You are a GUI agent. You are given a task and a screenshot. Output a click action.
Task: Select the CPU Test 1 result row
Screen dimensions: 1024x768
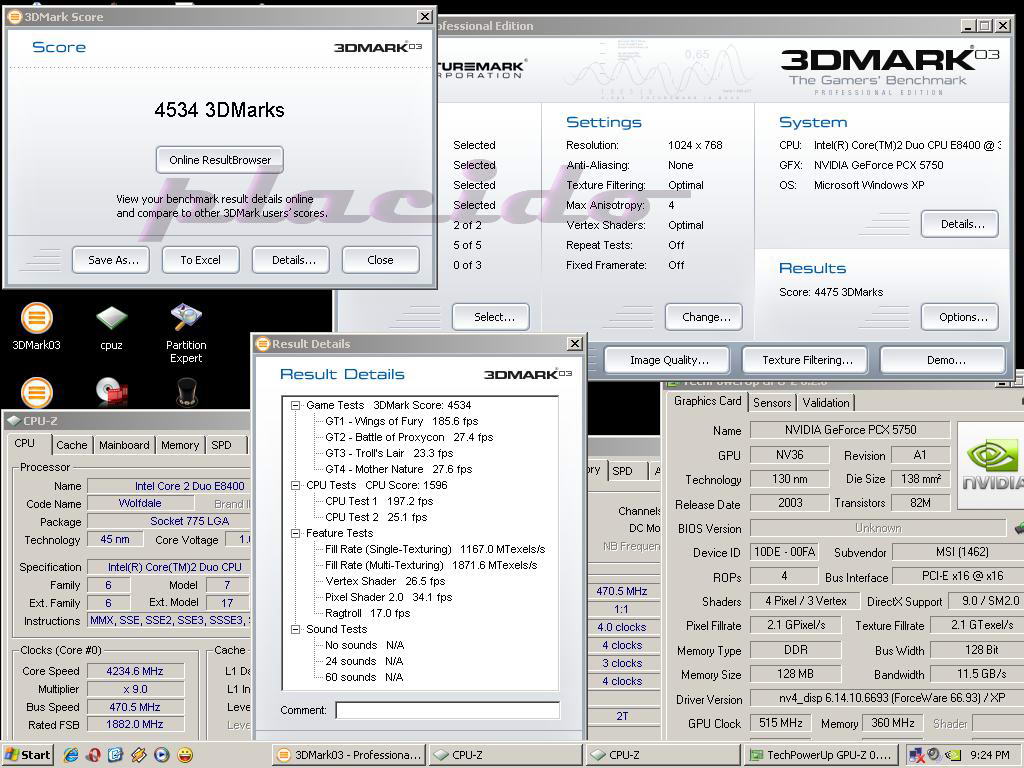[x=379, y=502]
